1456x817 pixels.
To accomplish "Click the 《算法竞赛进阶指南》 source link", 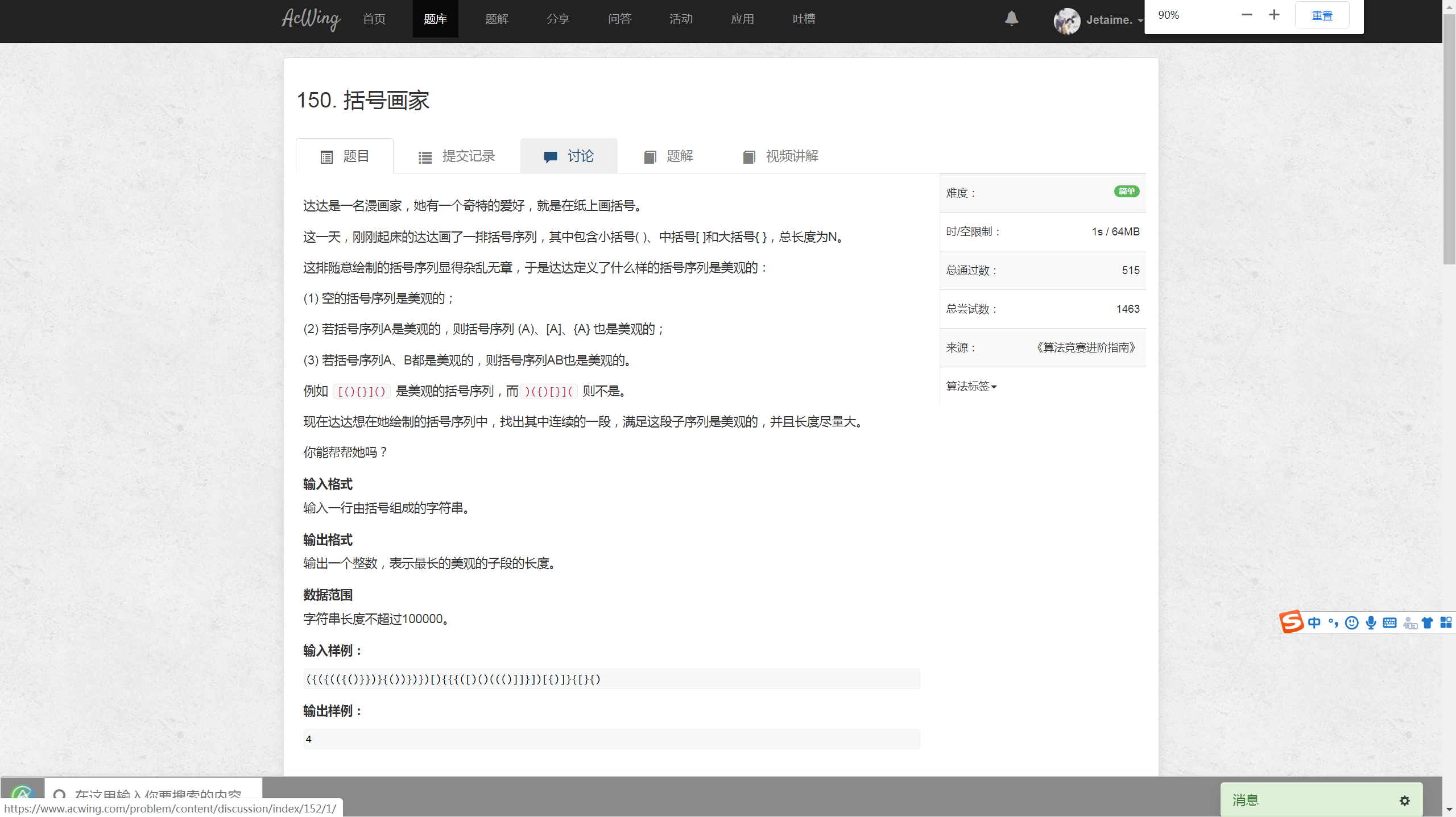I will [1086, 347].
